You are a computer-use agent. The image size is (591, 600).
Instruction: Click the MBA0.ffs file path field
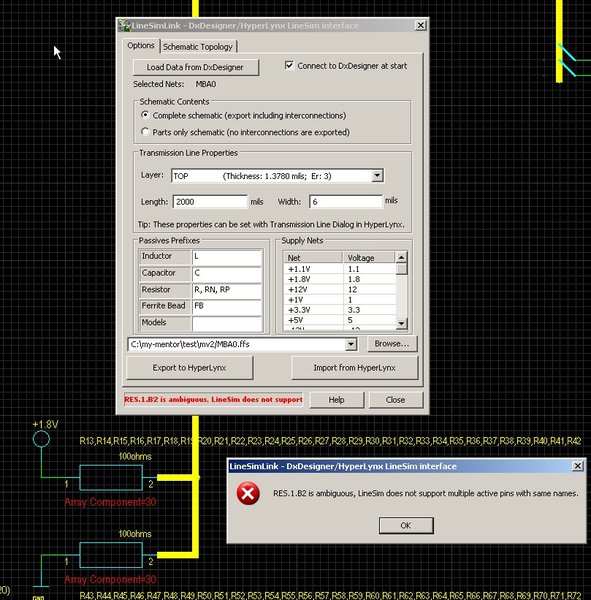click(237, 344)
